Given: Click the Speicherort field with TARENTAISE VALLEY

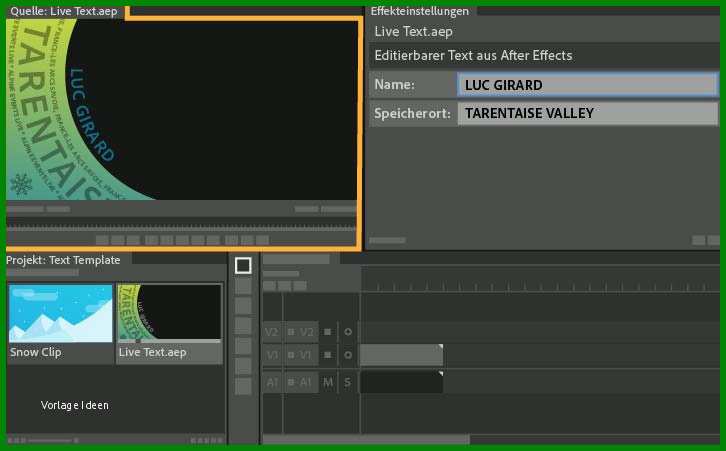Looking at the screenshot, I should coord(588,113).
